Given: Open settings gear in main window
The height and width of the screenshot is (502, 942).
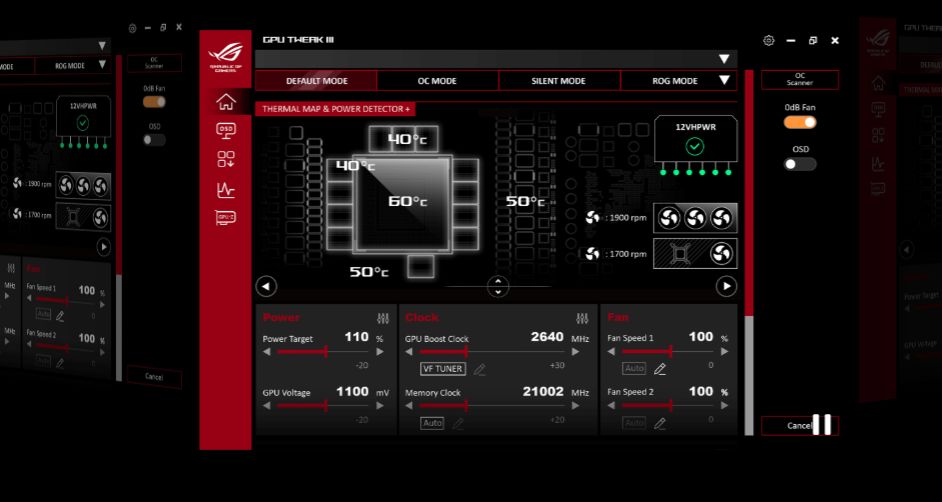Looking at the screenshot, I should coord(768,41).
